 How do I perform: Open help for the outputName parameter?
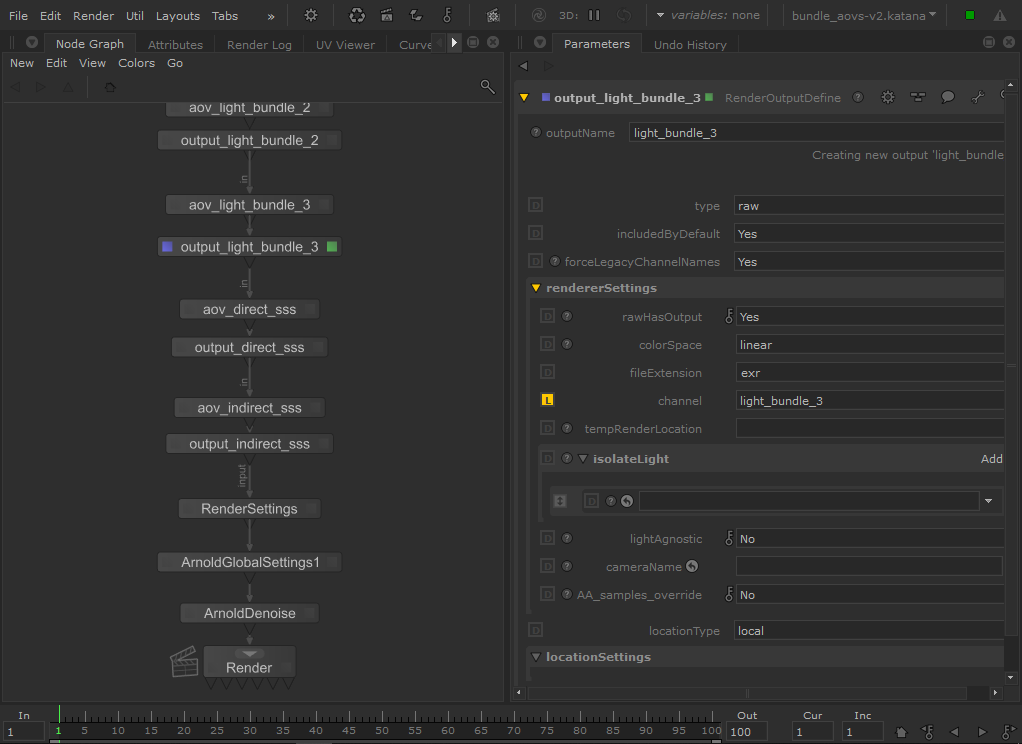[x=536, y=133]
